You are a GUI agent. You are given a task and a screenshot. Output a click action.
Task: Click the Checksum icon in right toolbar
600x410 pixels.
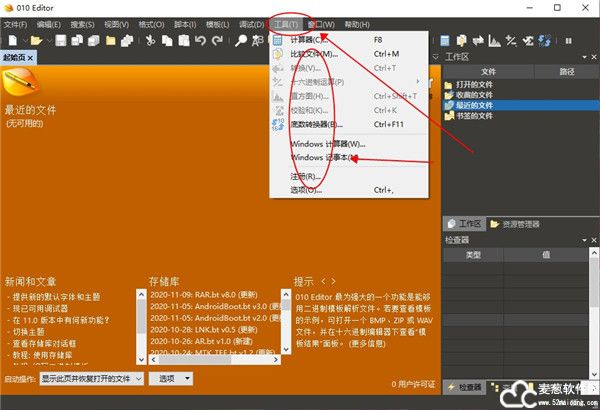pos(528,41)
